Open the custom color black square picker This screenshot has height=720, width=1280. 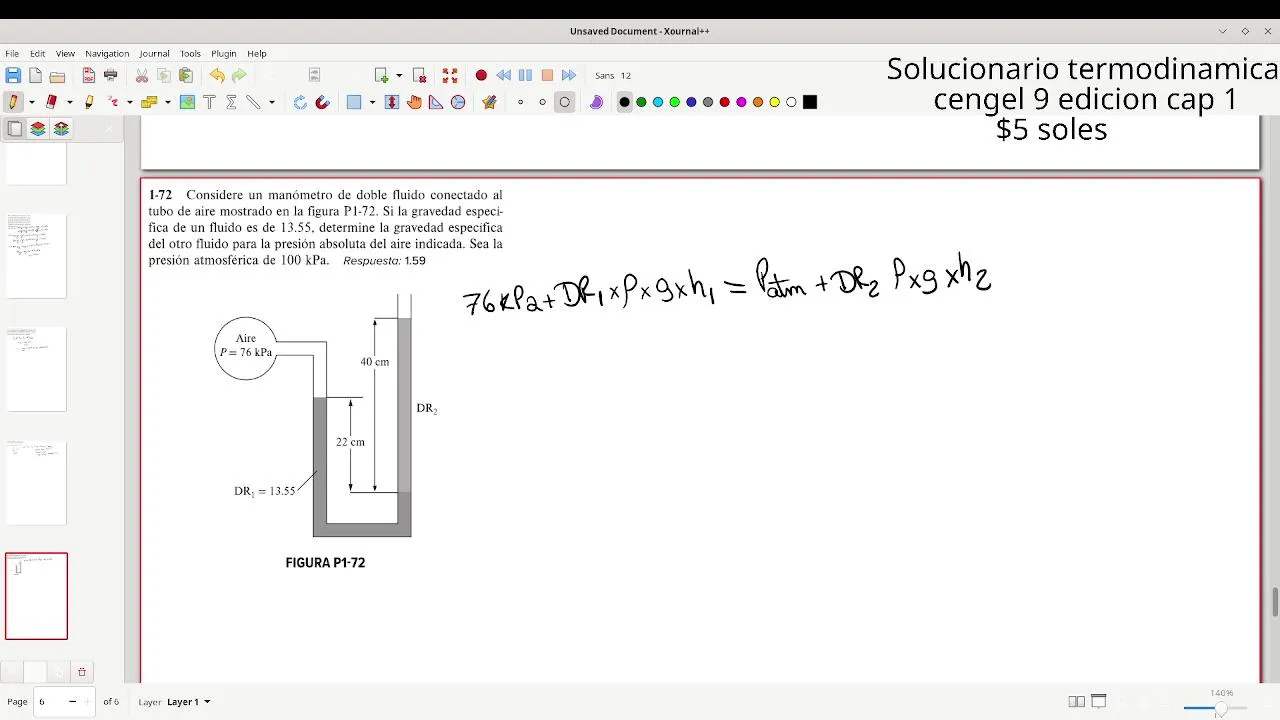click(810, 102)
